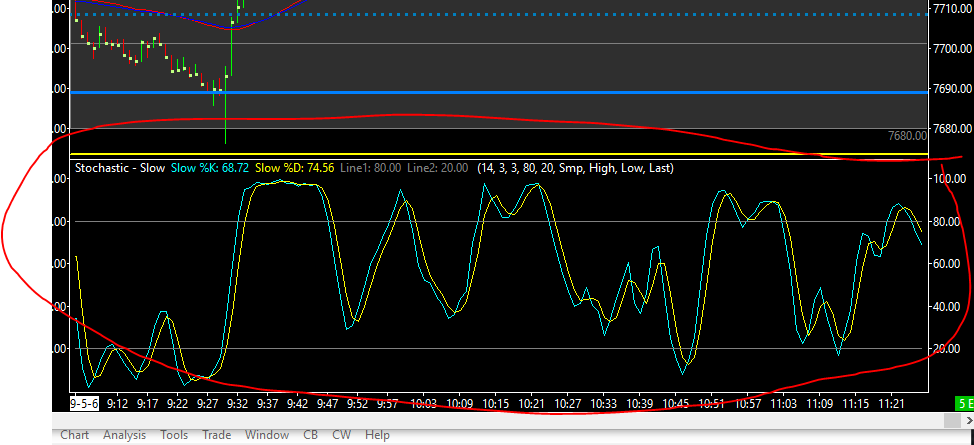Click the gray 7680.00 price label

pos(908,135)
